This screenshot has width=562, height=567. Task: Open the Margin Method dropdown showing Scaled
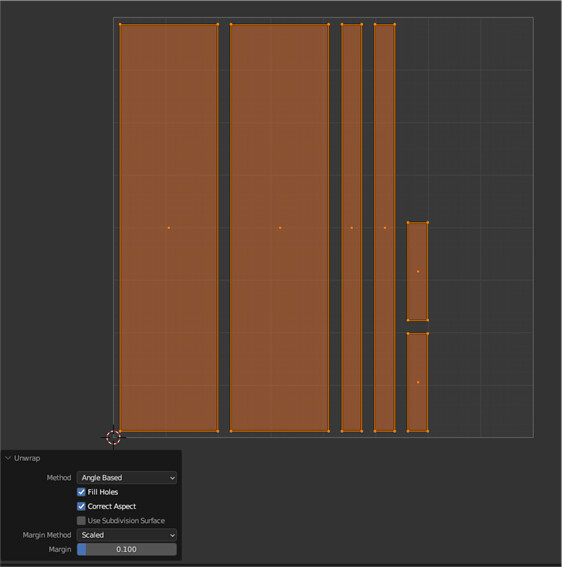[x=127, y=535]
